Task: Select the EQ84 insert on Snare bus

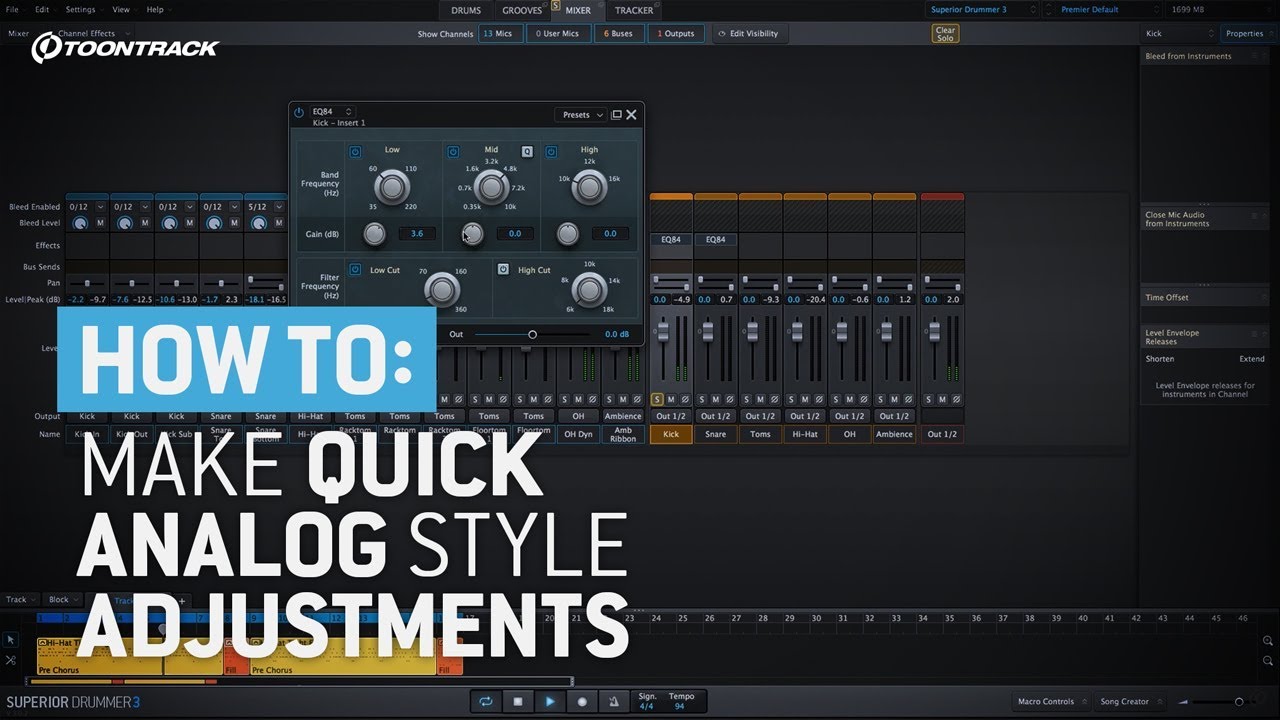Action: [716, 240]
